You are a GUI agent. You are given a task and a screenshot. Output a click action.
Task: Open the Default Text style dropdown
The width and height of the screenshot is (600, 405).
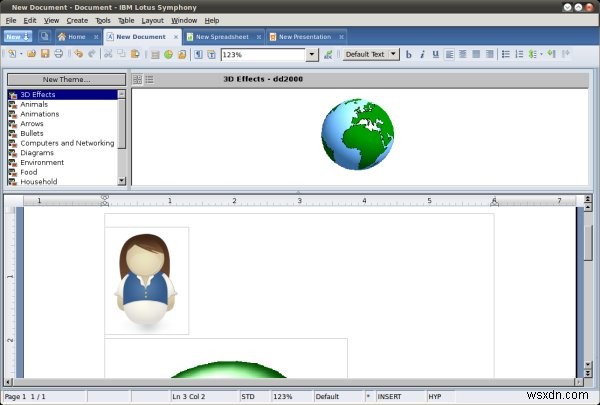click(393, 54)
